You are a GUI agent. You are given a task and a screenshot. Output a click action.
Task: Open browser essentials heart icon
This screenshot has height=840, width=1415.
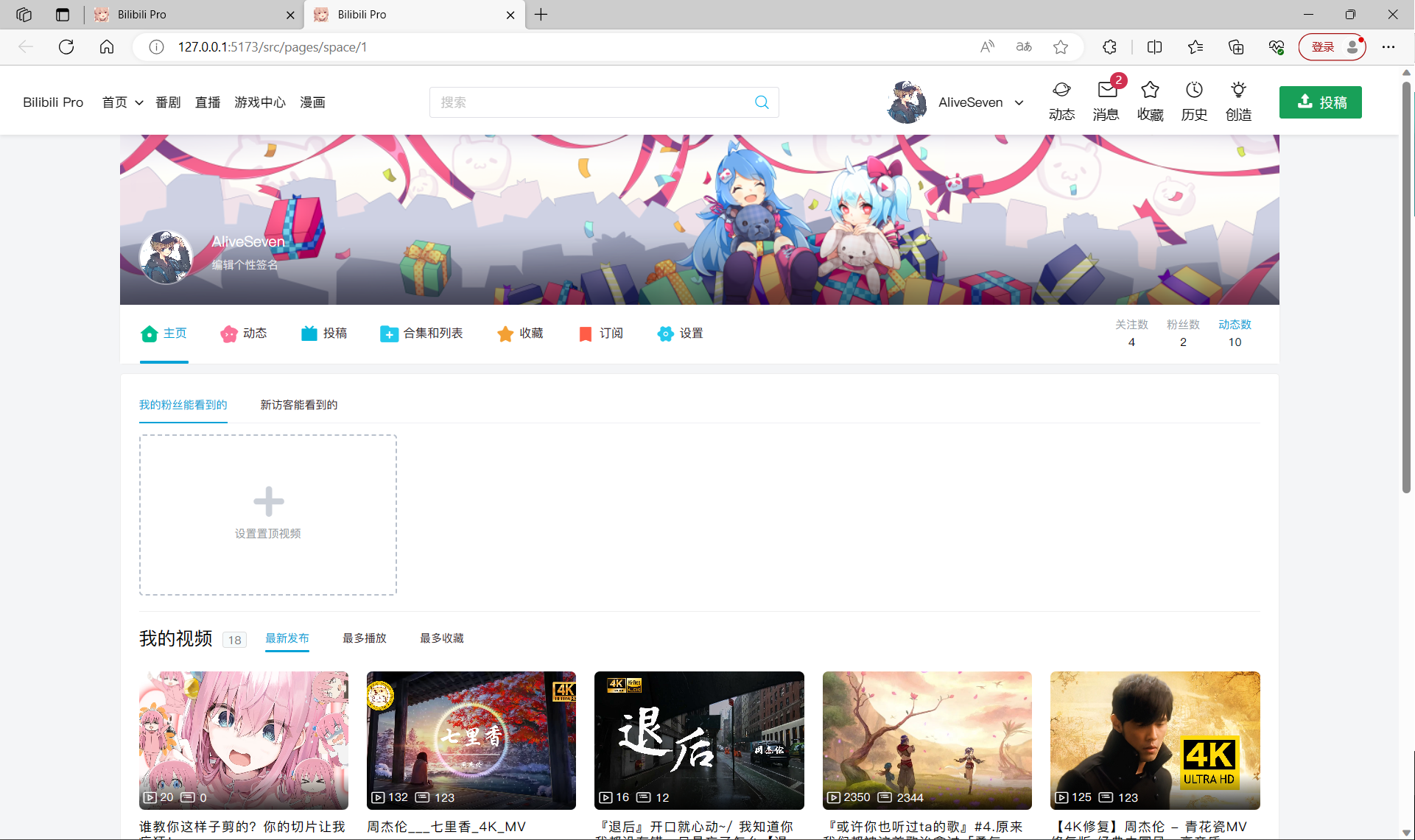pyautogui.click(x=1277, y=47)
